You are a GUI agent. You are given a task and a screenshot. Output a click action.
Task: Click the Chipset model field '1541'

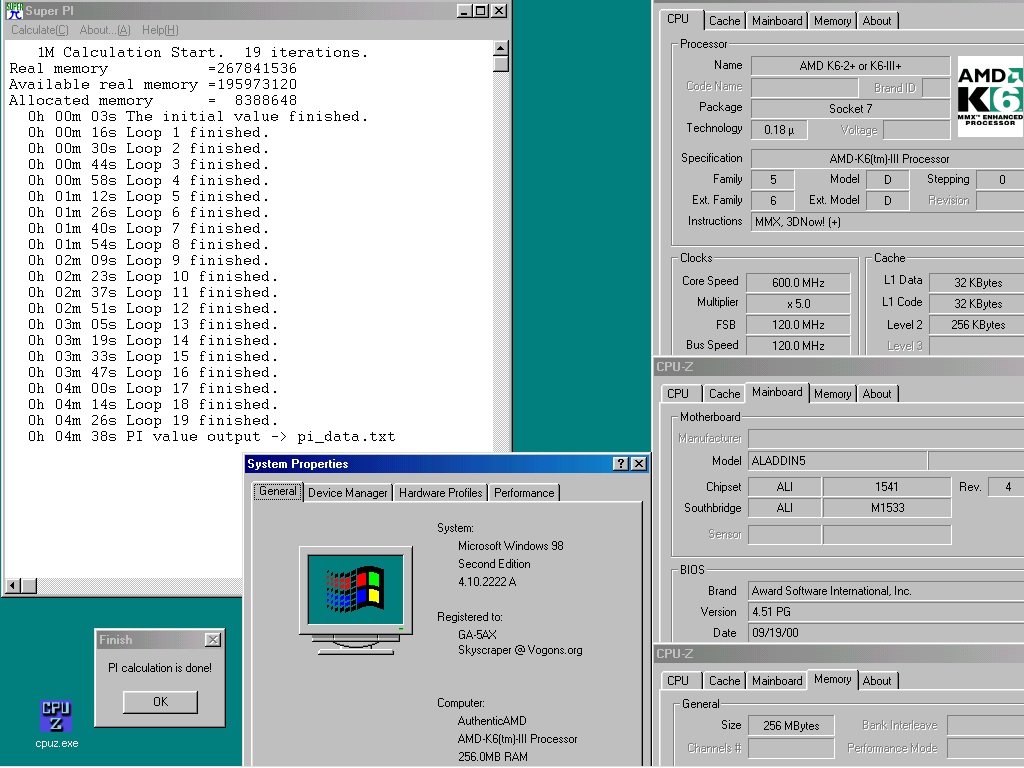887,487
